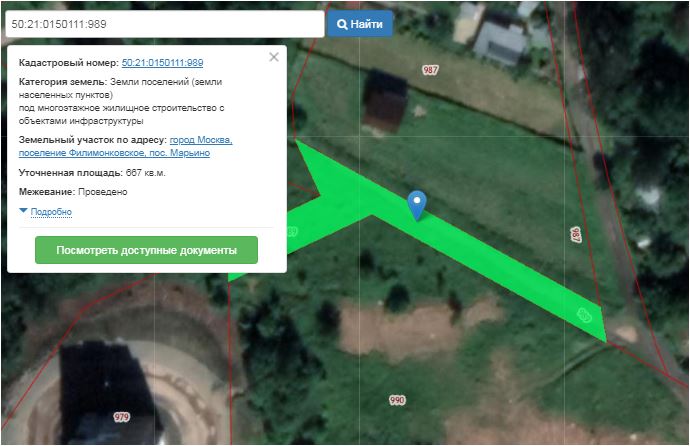This screenshot has height=446, width=690.
Task: Click the blue triangle beside Подробно
Action: coord(23,211)
